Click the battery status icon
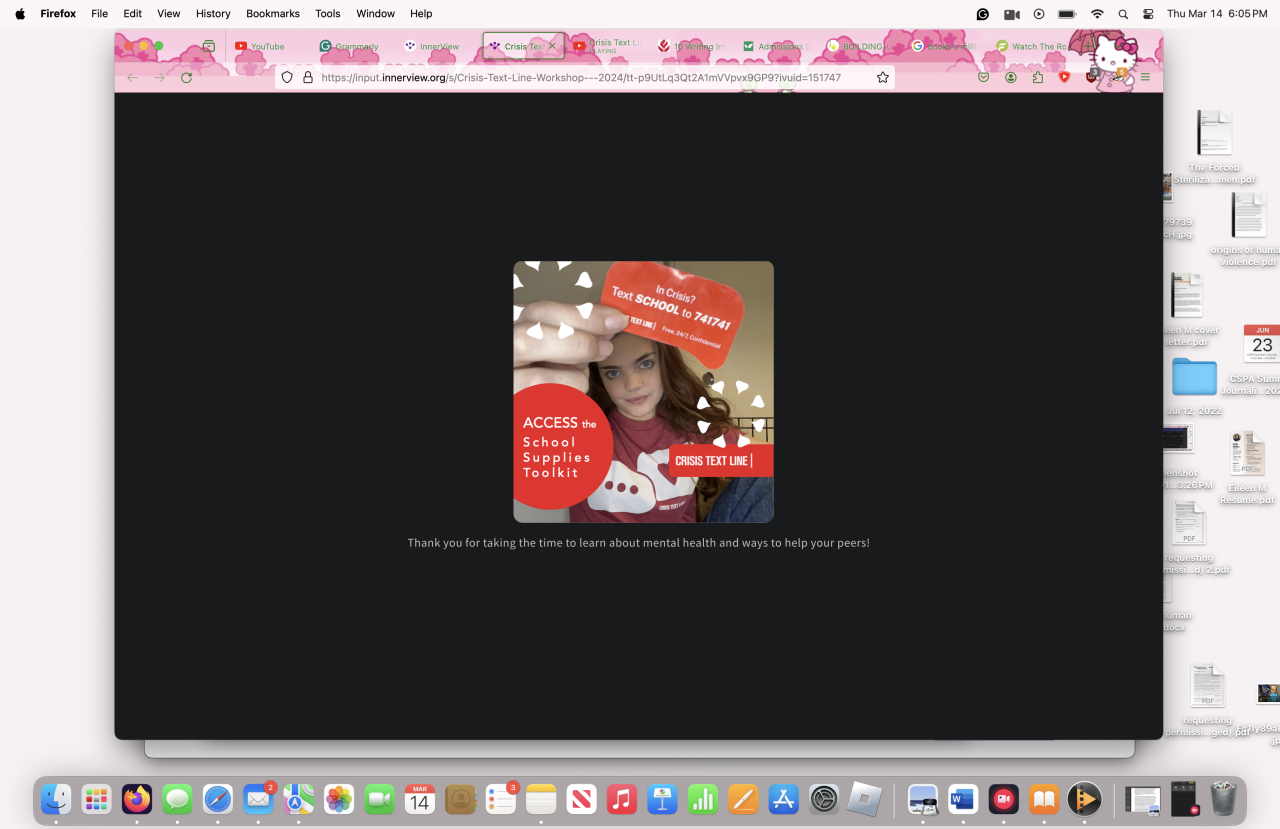 (x=1067, y=14)
